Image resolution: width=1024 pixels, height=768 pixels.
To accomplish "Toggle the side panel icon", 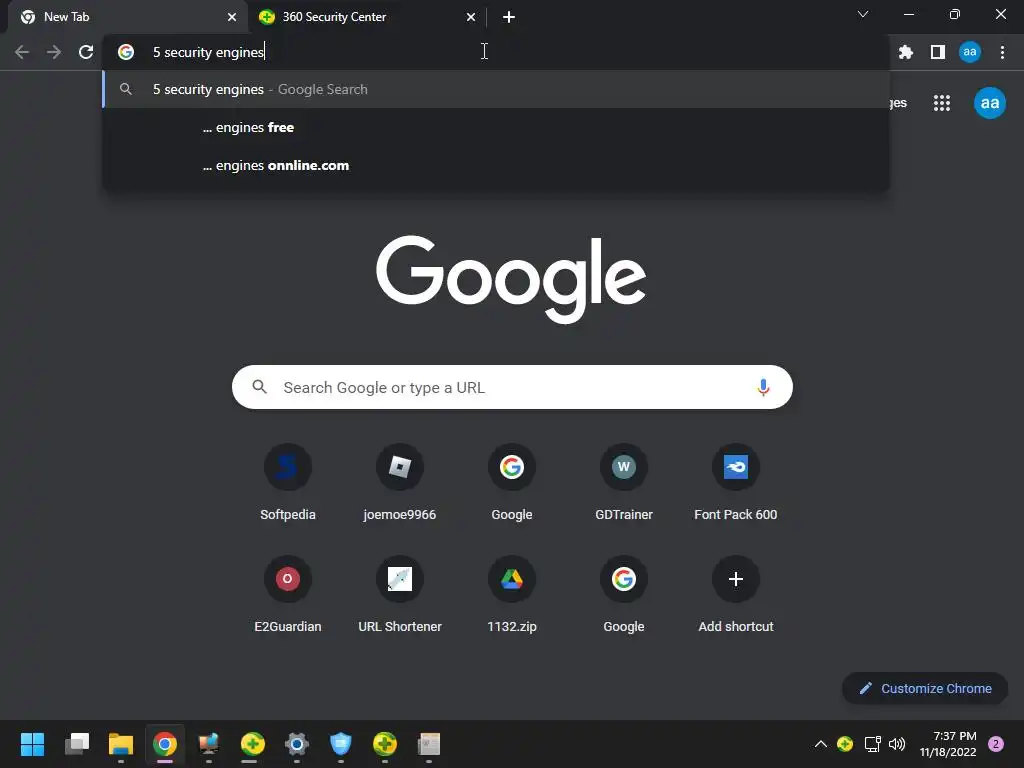I will point(938,52).
